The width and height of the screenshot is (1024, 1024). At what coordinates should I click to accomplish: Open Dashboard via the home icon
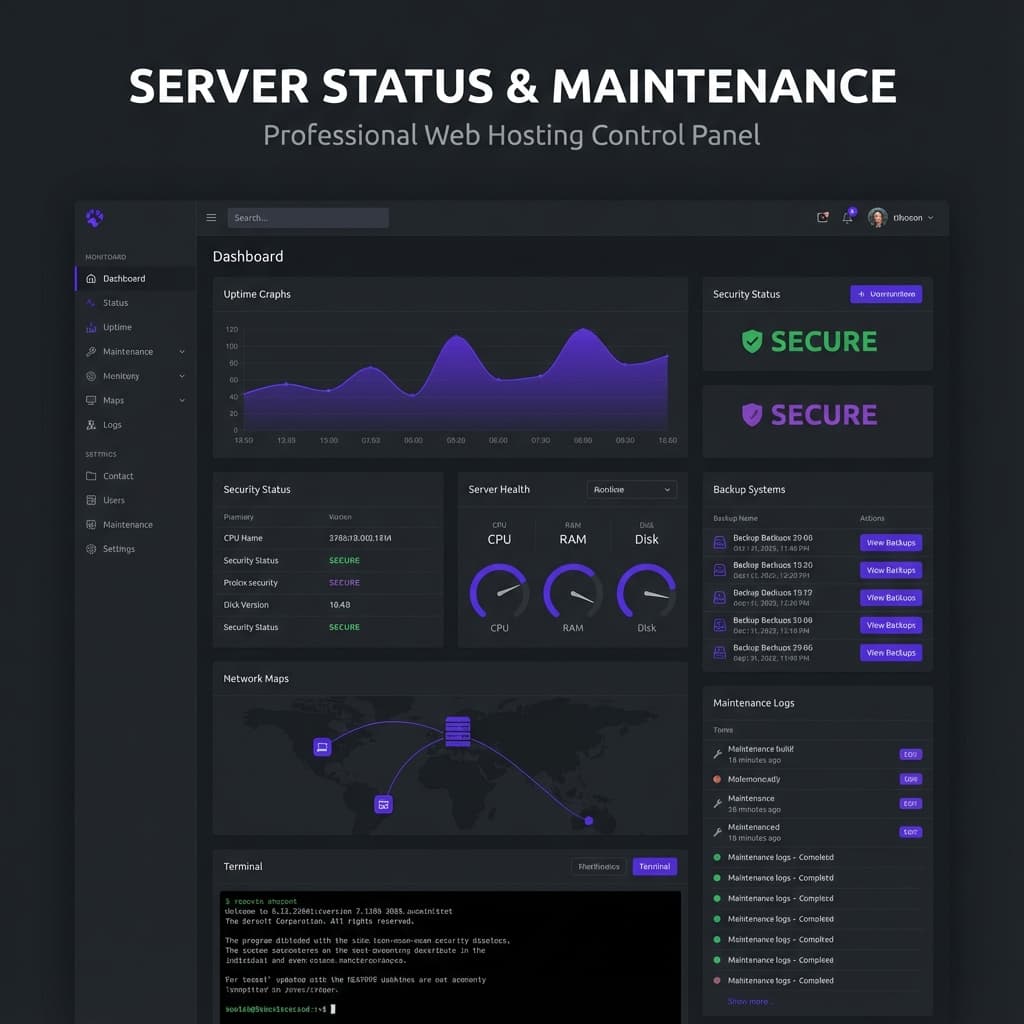click(91, 278)
